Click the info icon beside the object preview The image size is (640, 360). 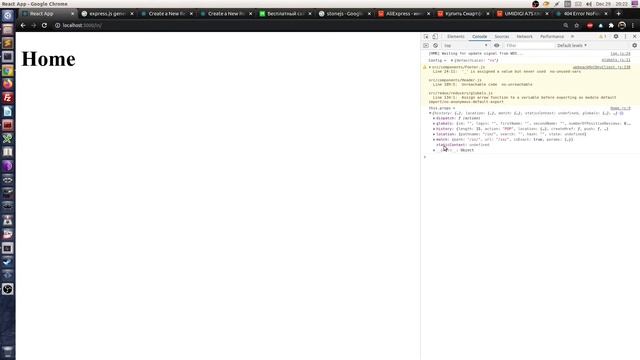pos(621,113)
